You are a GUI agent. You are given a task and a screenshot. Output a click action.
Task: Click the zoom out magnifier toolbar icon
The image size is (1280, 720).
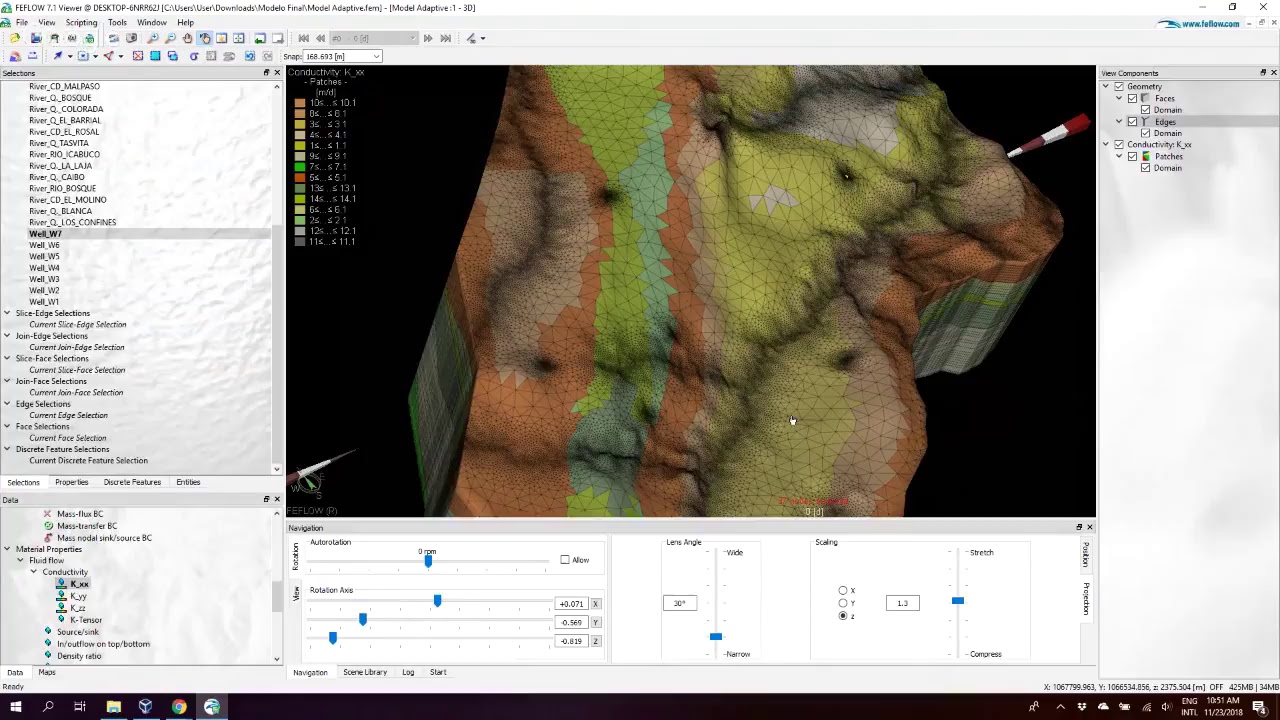pyautogui.click(x=170, y=38)
